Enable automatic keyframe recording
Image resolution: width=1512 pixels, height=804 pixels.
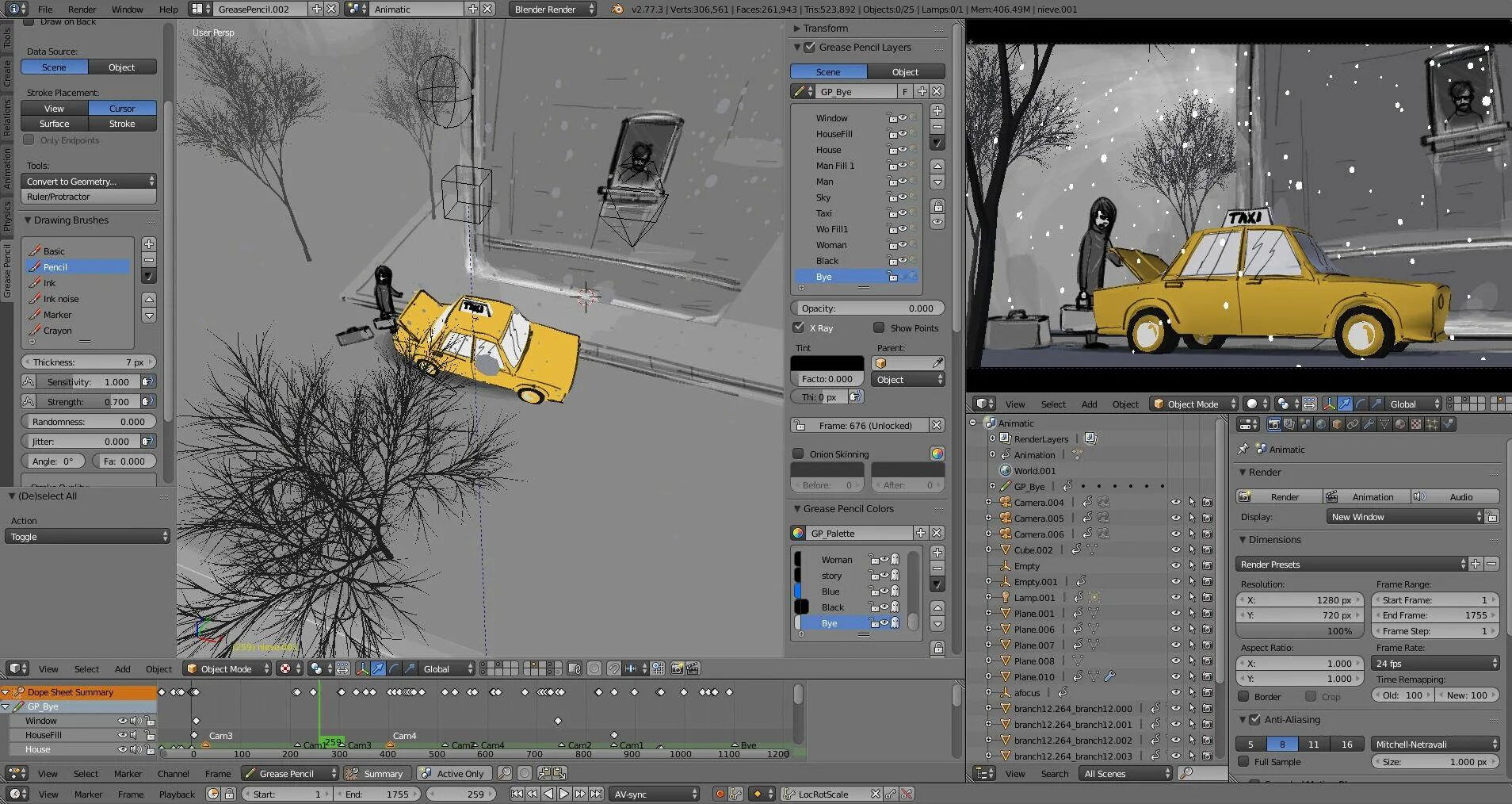720,794
